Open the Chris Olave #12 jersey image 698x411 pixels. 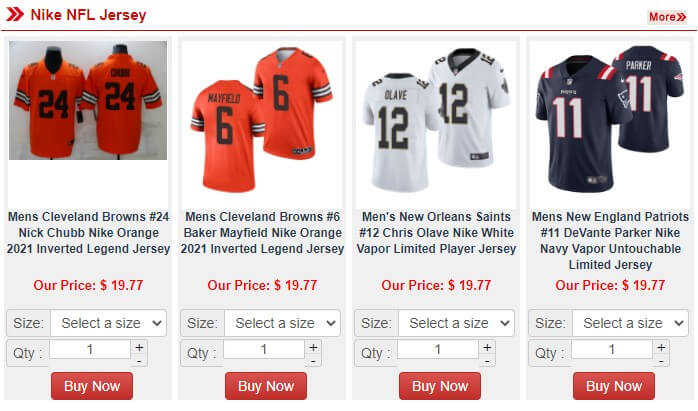(x=436, y=120)
